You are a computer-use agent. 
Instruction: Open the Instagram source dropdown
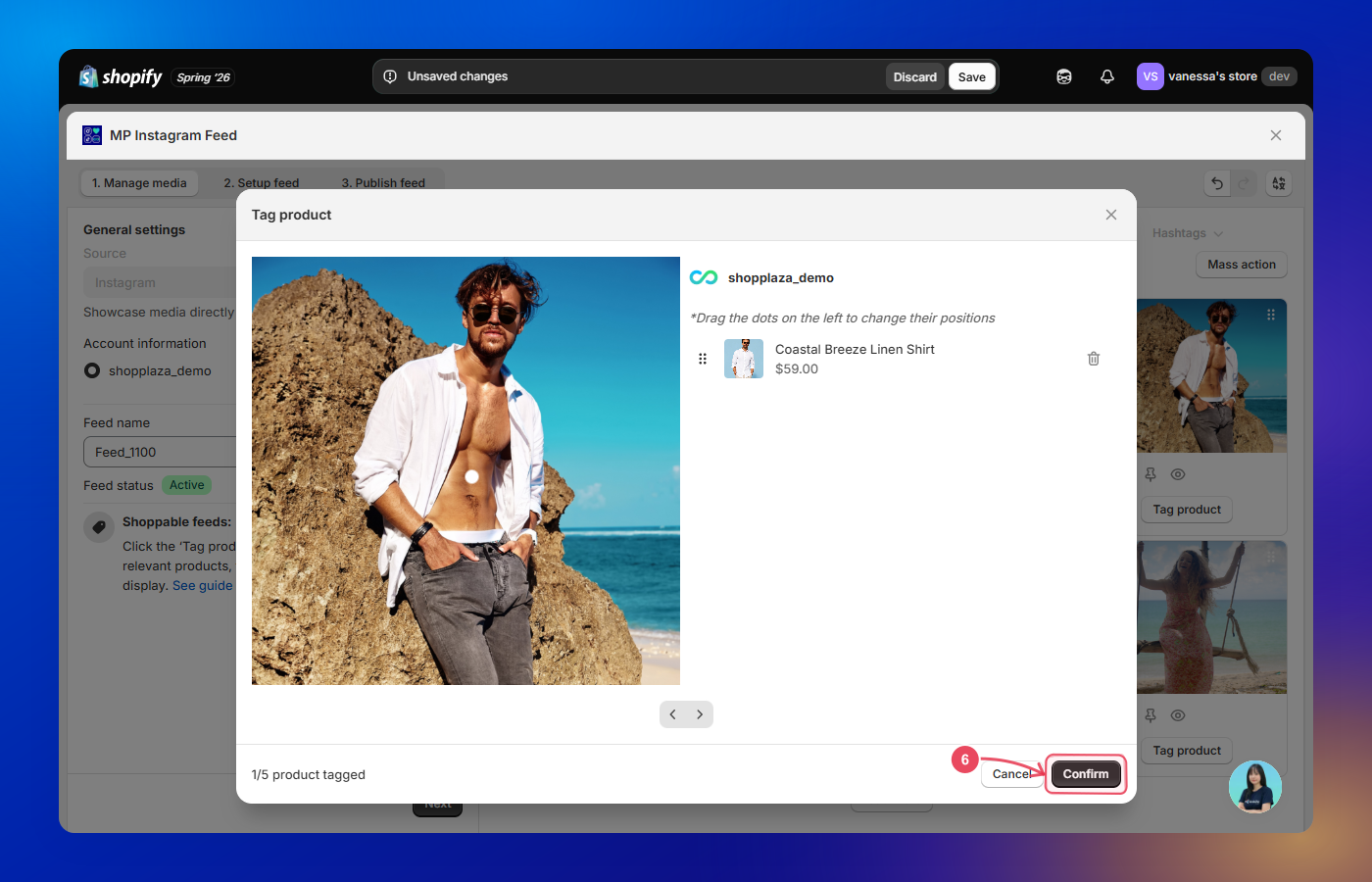point(161,282)
